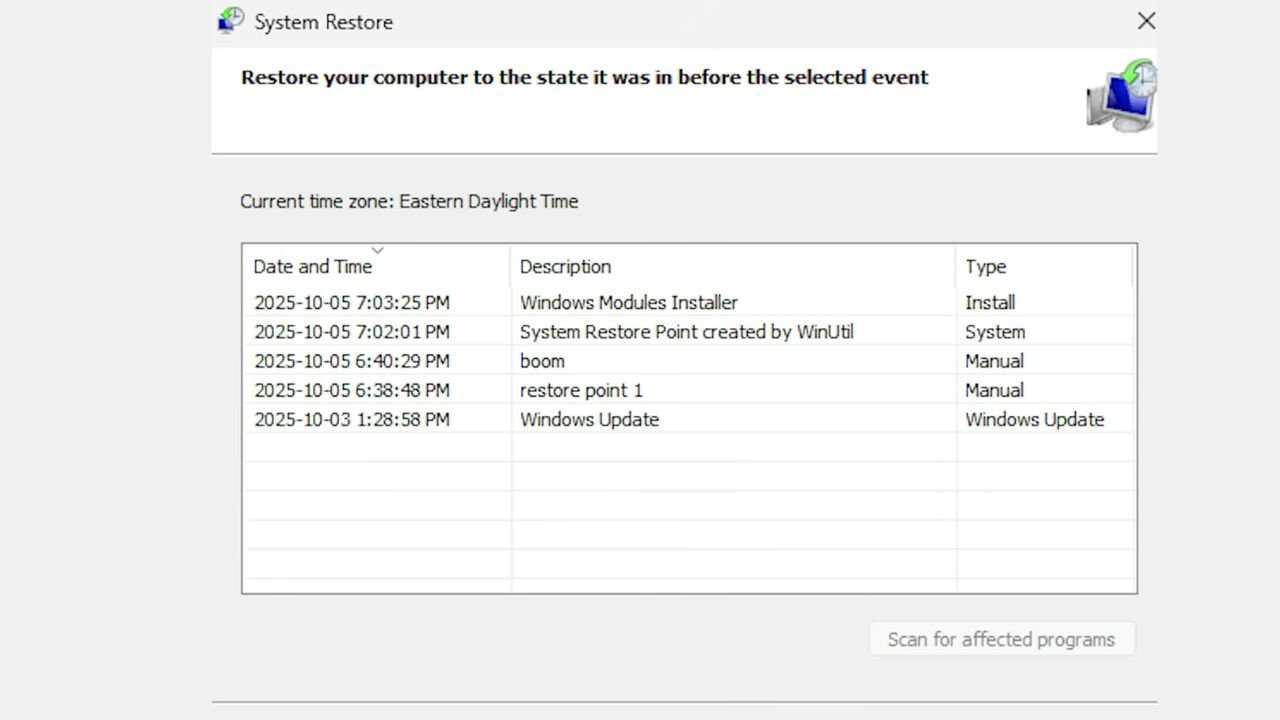Select the restore point named boom
The width and height of the screenshot is (1280, 720).
[x=542, y=361]
